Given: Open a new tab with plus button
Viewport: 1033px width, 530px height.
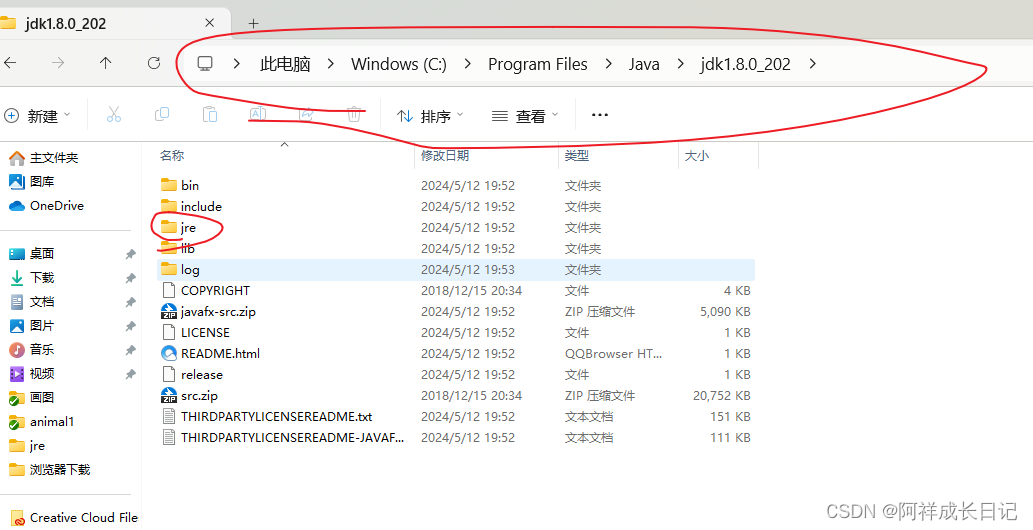Looking at the screenshot, I should point(253,24).
